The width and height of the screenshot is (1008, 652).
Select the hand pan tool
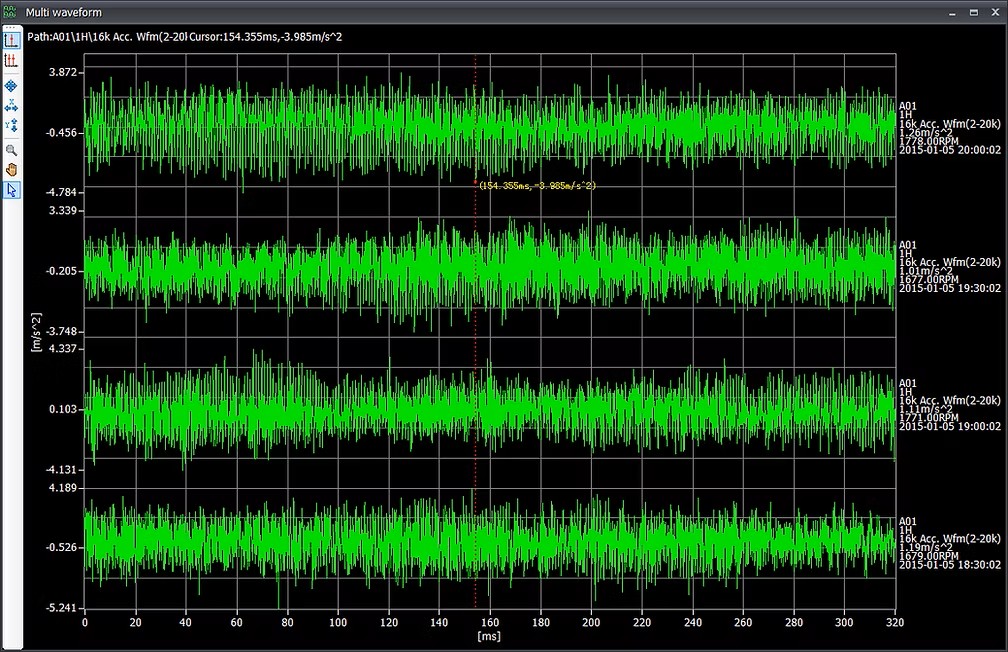(11, 169)
